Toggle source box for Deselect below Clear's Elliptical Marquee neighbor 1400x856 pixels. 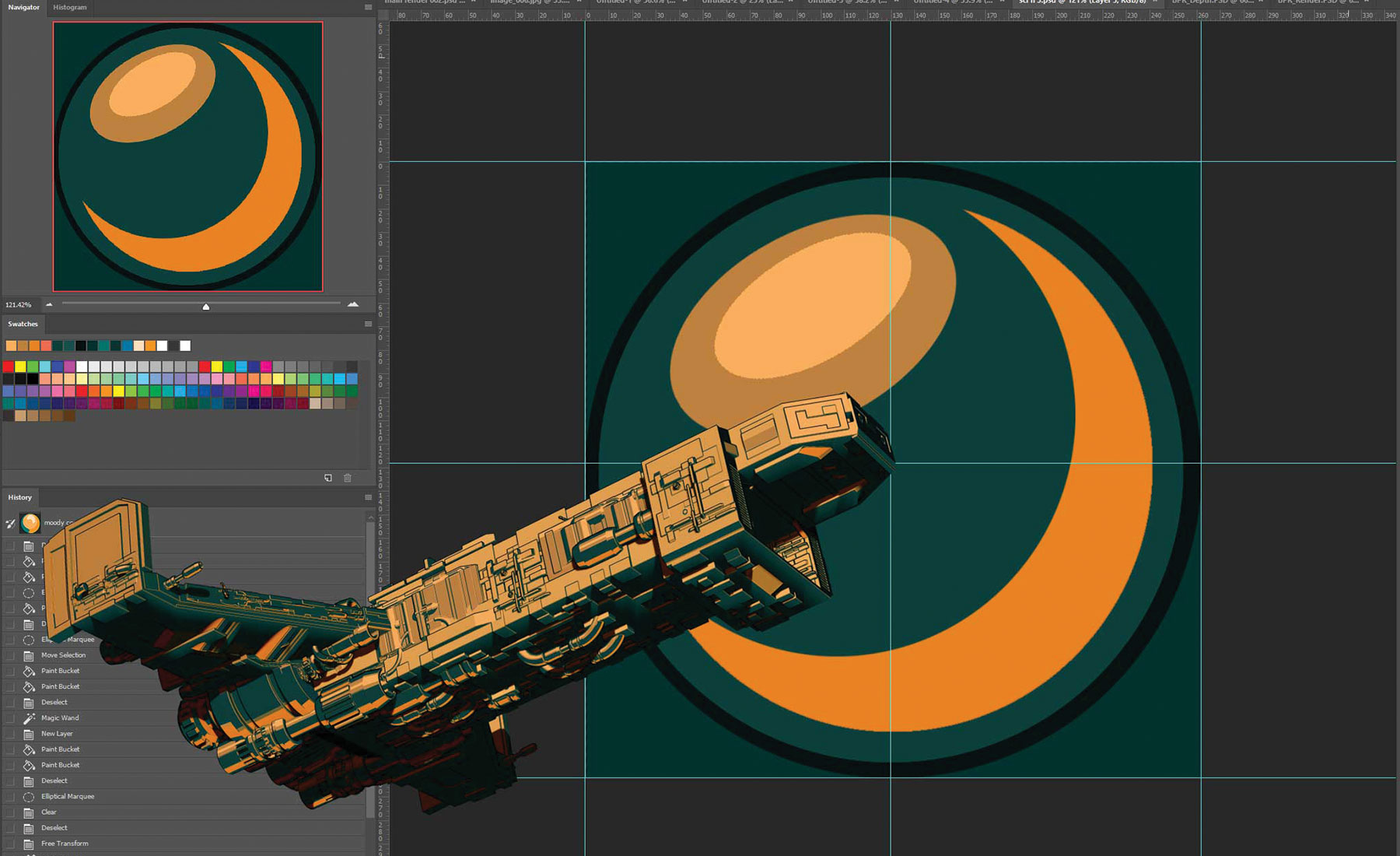[10, 828]
